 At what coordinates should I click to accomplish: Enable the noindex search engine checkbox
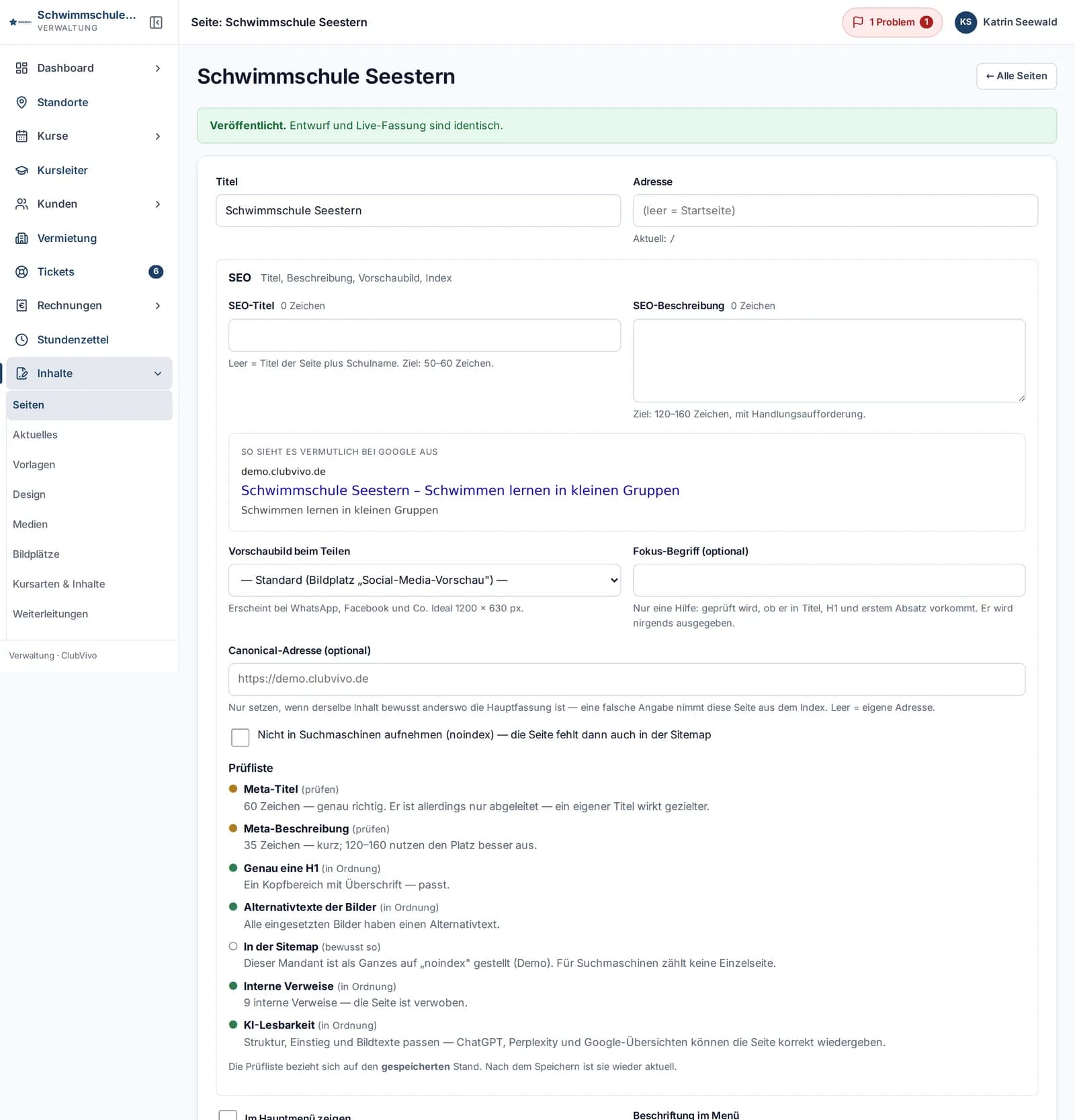click(x=240, y=737)
